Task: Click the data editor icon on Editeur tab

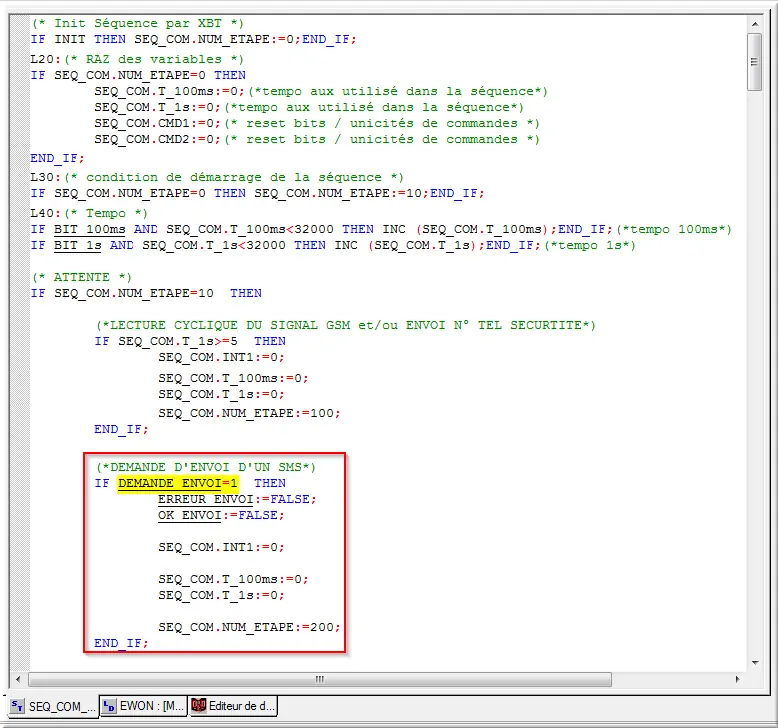Action: click(x=198, y=705)
